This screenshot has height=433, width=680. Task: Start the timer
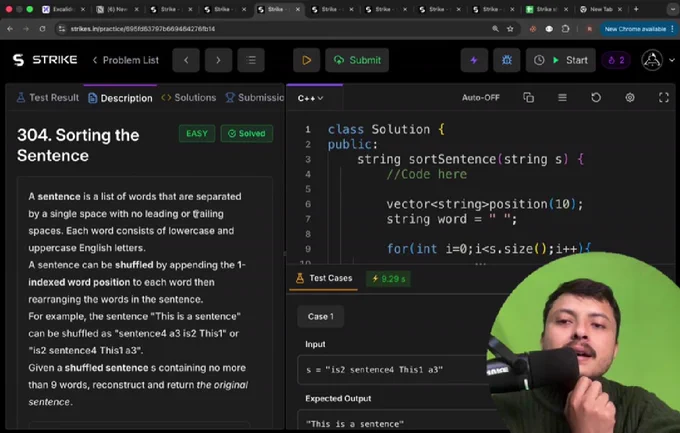pyautogui.click(x=571, y=60)
